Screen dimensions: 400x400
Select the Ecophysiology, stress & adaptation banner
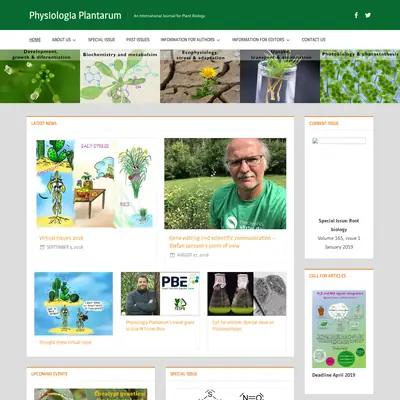coord(200,76)
